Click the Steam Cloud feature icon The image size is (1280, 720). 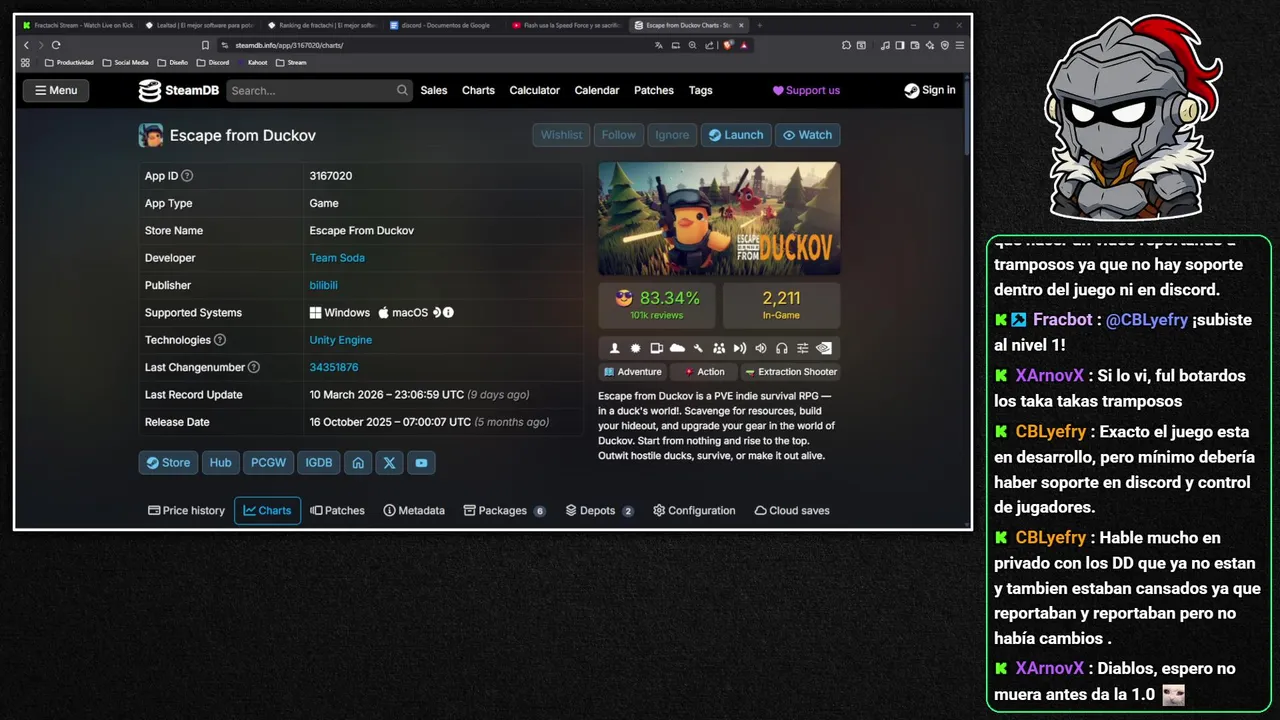tap(677, 348)
